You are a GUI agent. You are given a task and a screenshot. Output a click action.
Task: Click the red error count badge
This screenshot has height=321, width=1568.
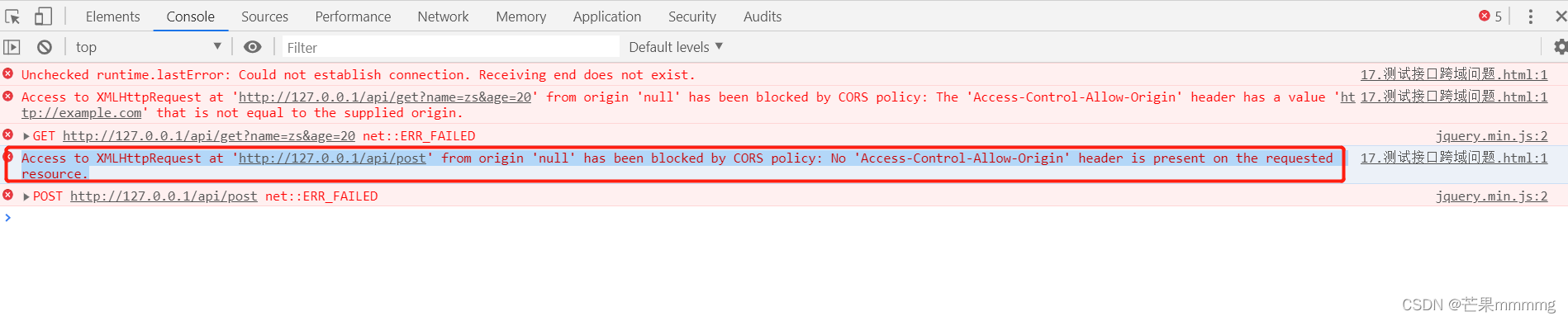tap(1490, 17)
